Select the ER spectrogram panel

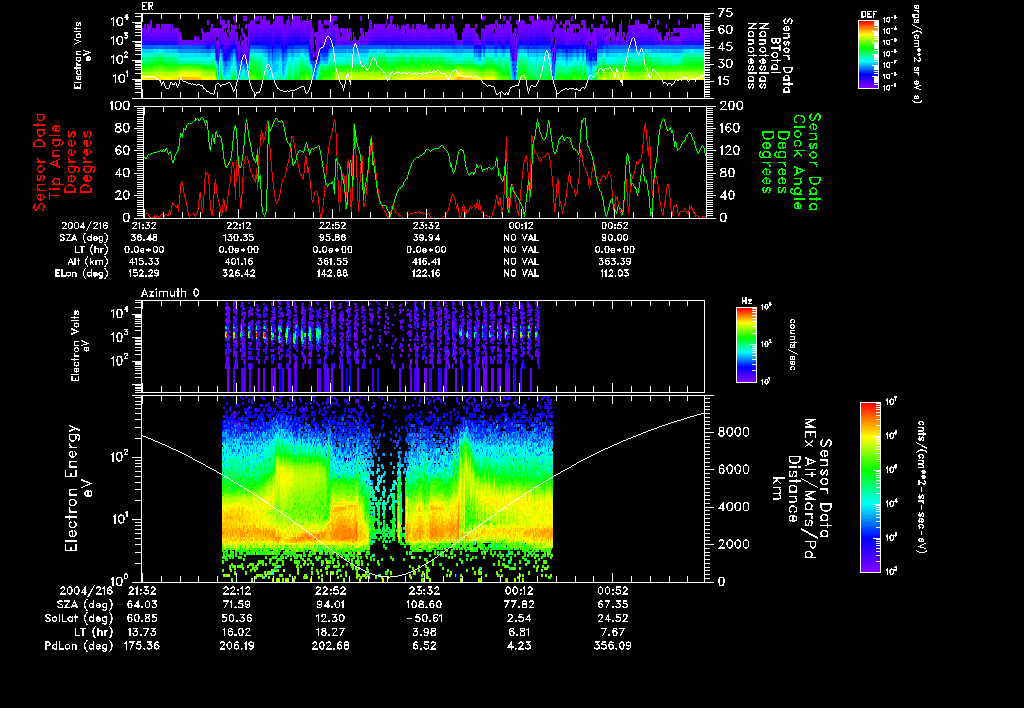pos(423,56)
